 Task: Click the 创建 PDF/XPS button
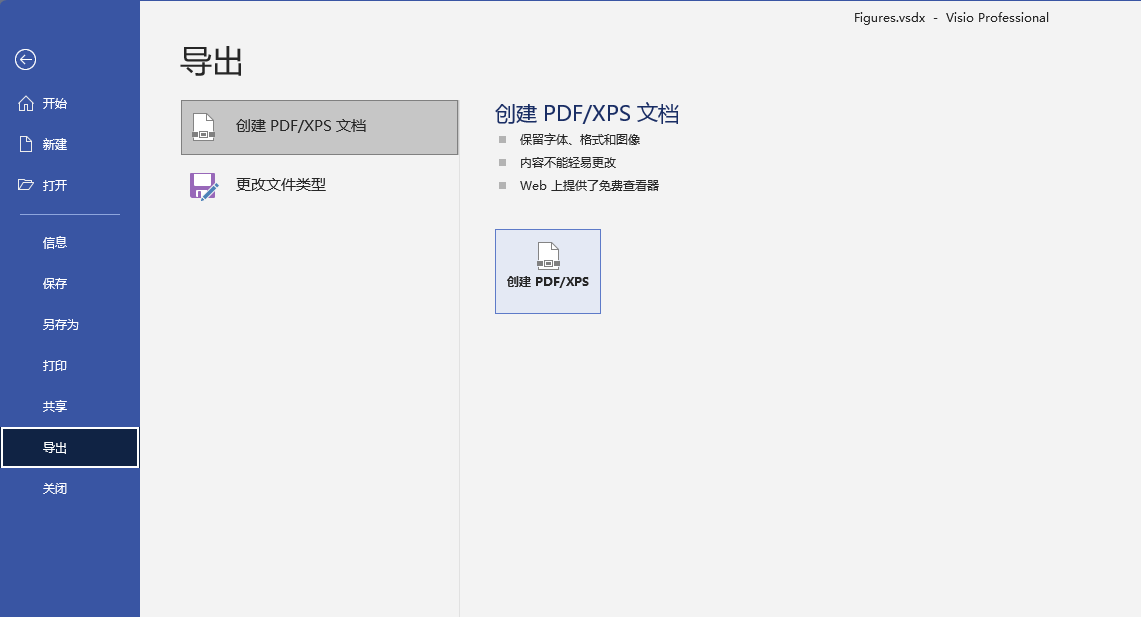548,271
